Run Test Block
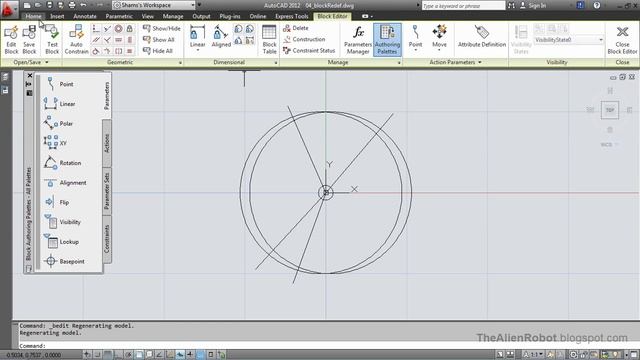The width and height of the screenshot is (640, 360). 52,39
